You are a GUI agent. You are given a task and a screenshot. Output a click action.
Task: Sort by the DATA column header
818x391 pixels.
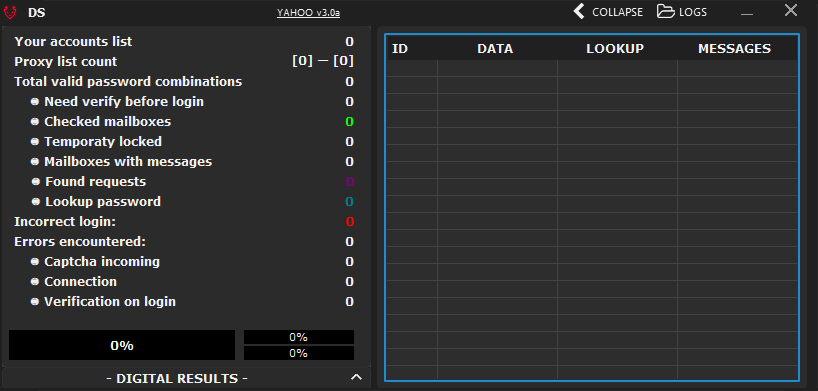[495, 49]
